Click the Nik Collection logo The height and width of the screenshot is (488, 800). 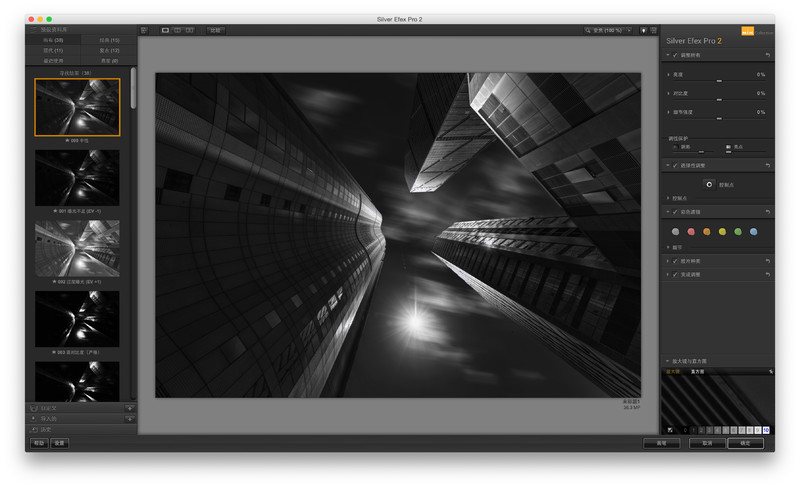pos(747,31)
